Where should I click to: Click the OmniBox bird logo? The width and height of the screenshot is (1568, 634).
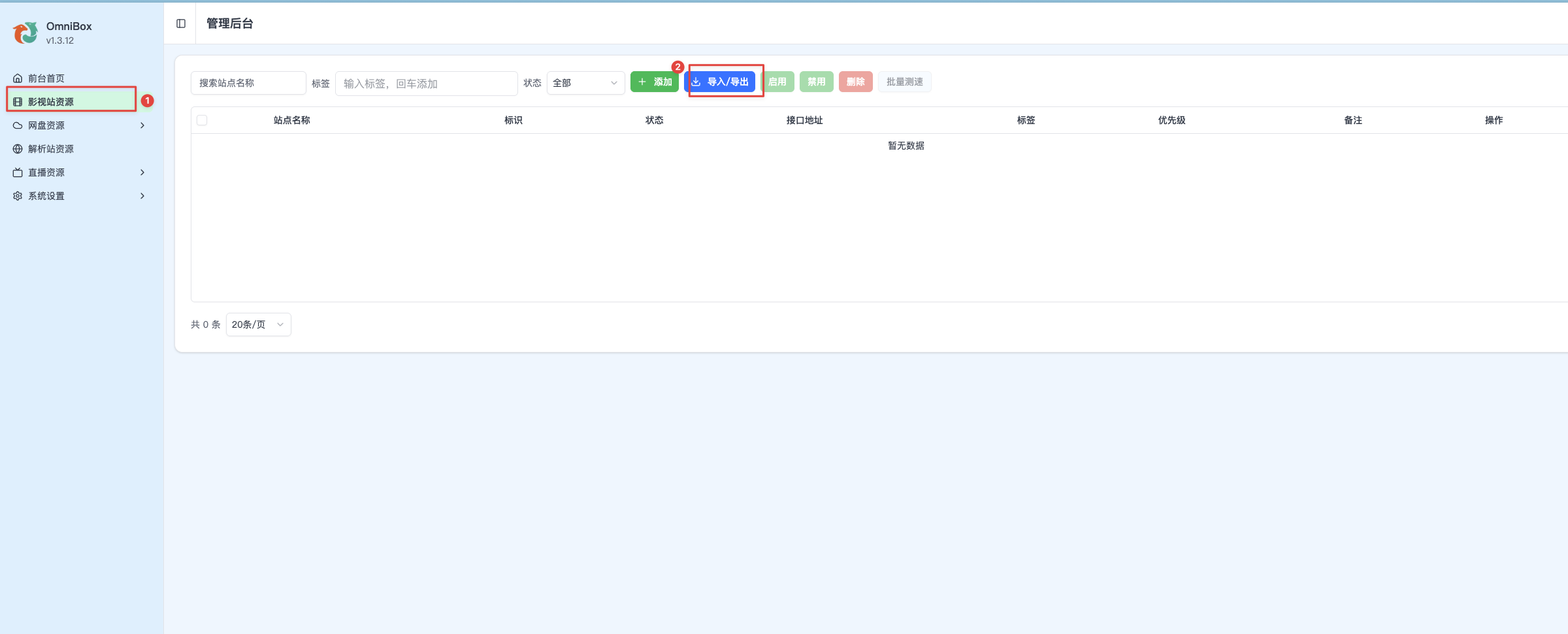[x=25, y=33]
